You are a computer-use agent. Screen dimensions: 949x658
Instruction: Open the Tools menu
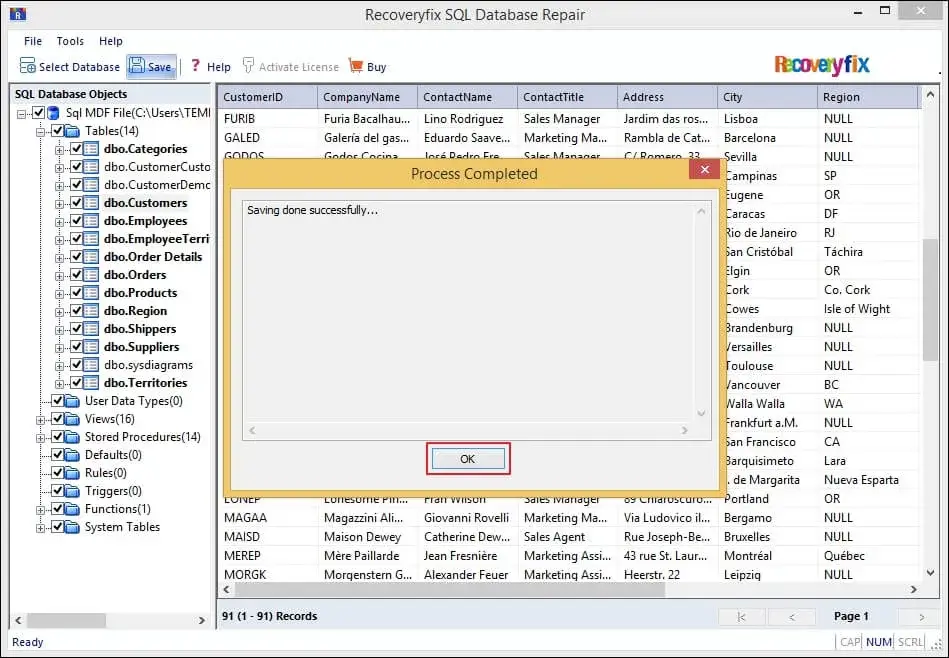click(x=70, y=41)
